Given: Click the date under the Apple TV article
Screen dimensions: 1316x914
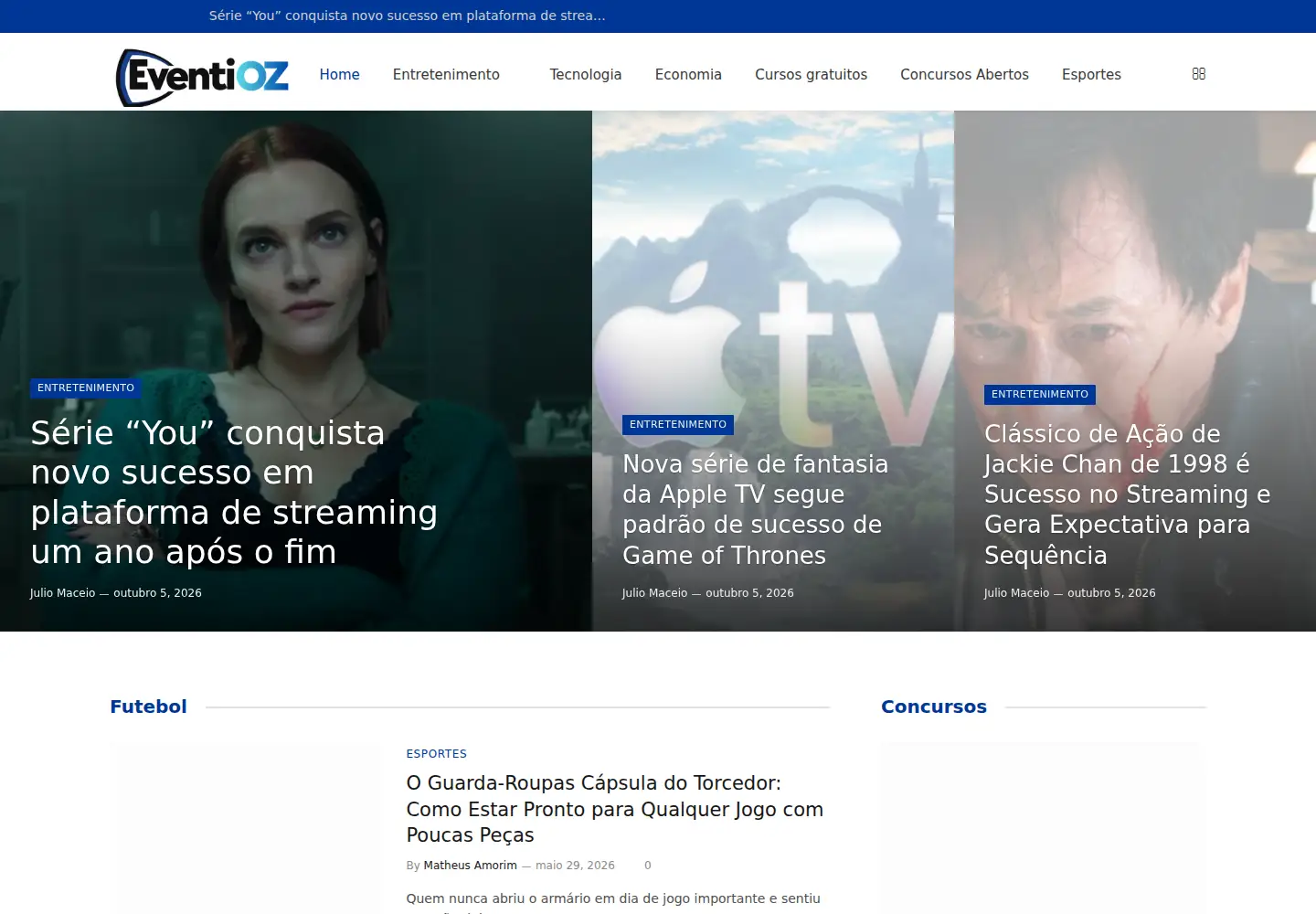Looking at the screenshot, I should pyautogui.click(x=749, y=593).
